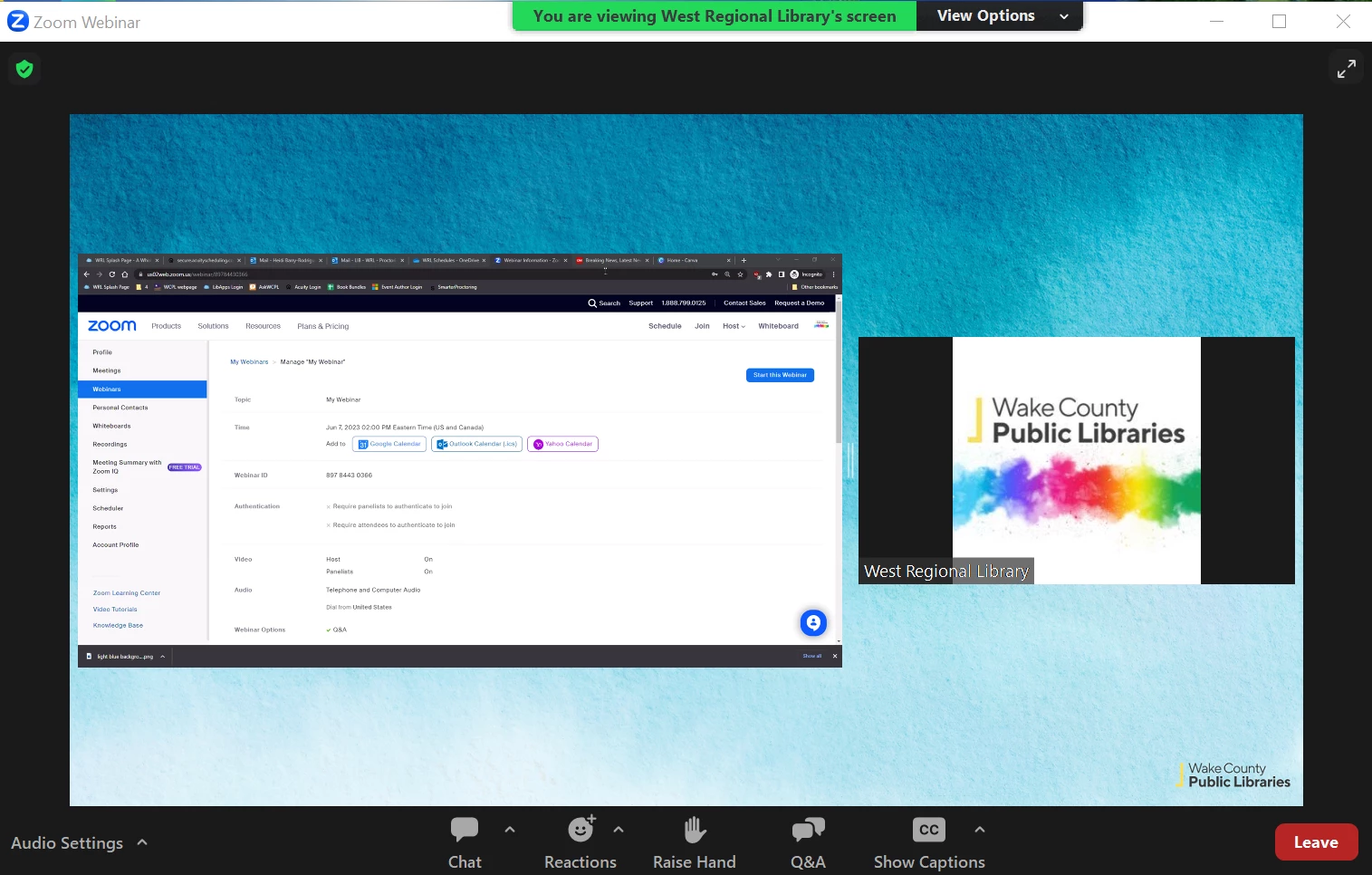Click the zoom logo on shared webpage
Screen dimensions: 1372x875
112,325
